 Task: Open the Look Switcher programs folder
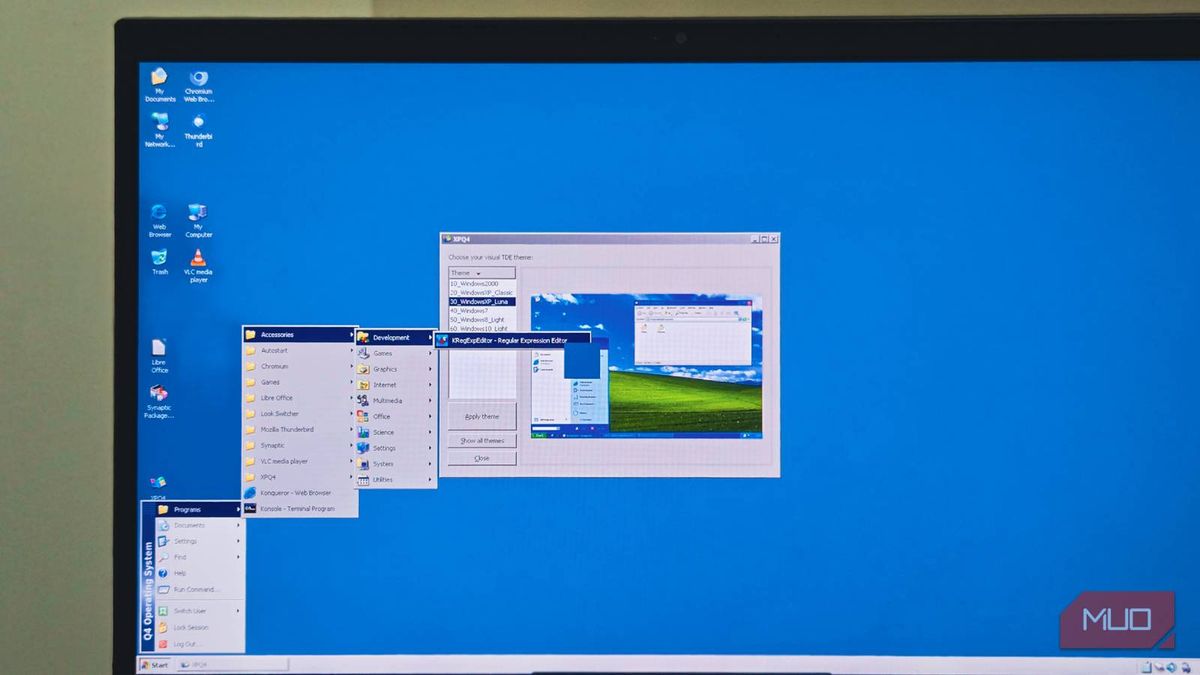pos(300,414)
